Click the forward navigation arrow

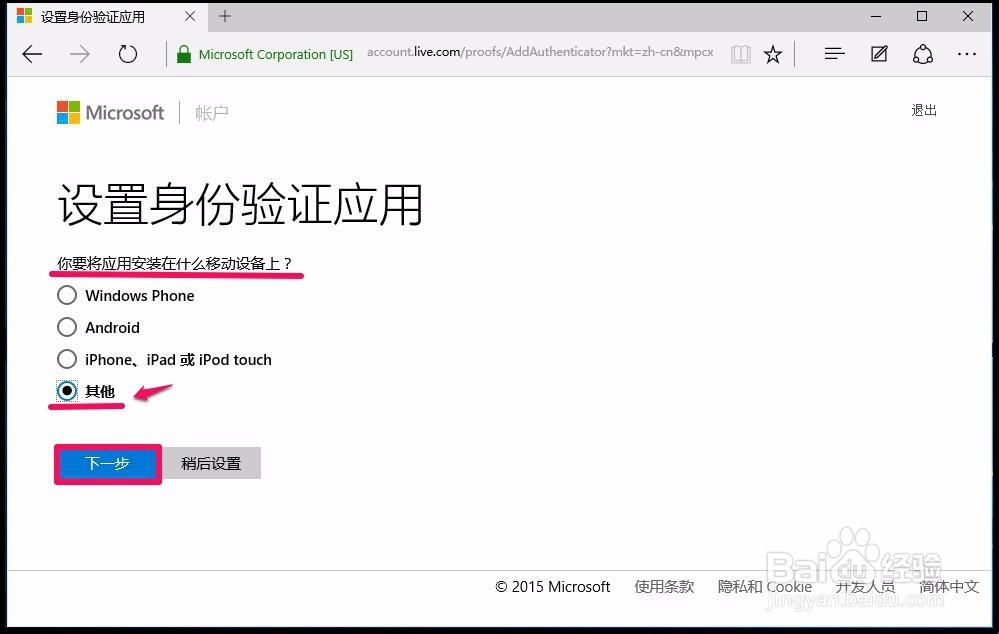80,54
